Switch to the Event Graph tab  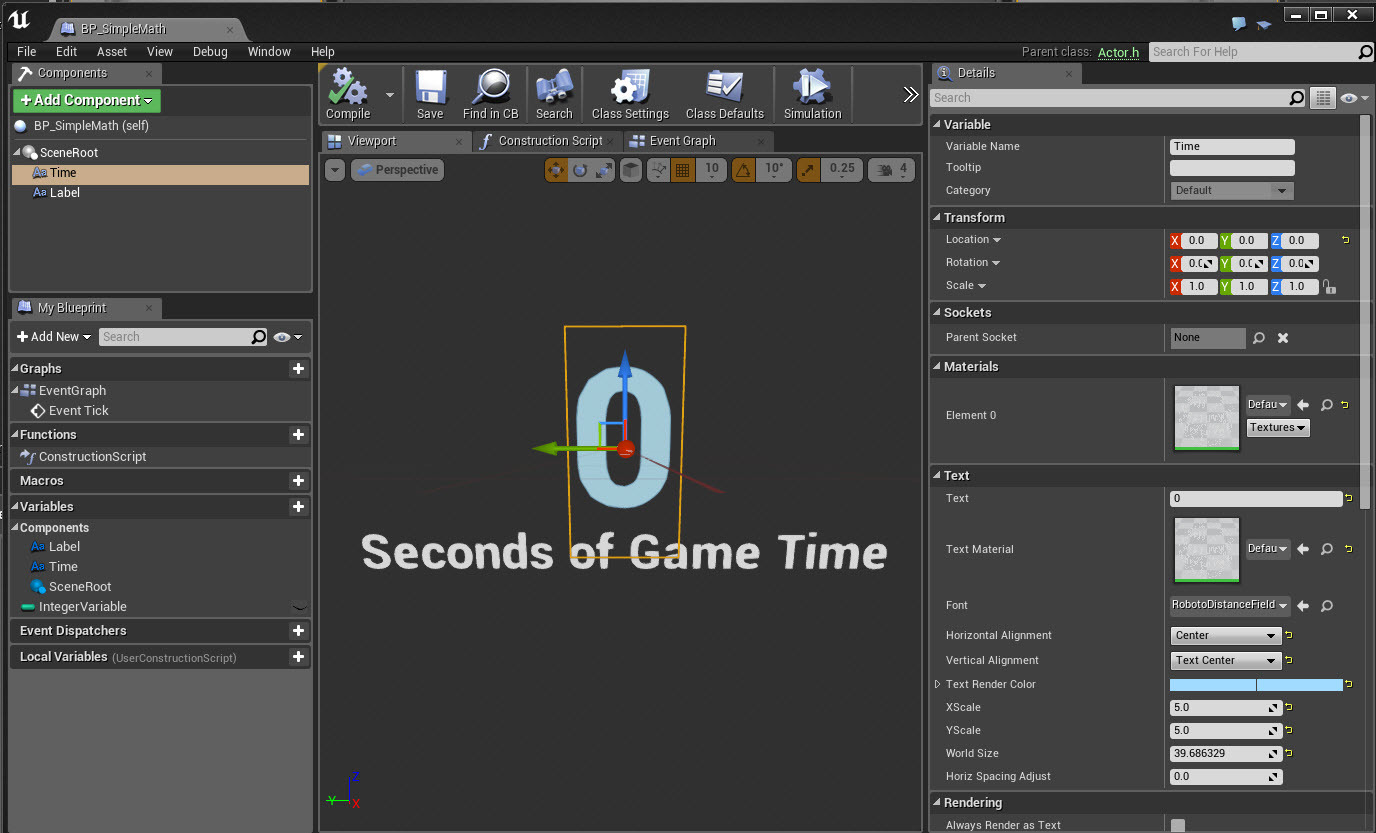[x=683, y=141]
